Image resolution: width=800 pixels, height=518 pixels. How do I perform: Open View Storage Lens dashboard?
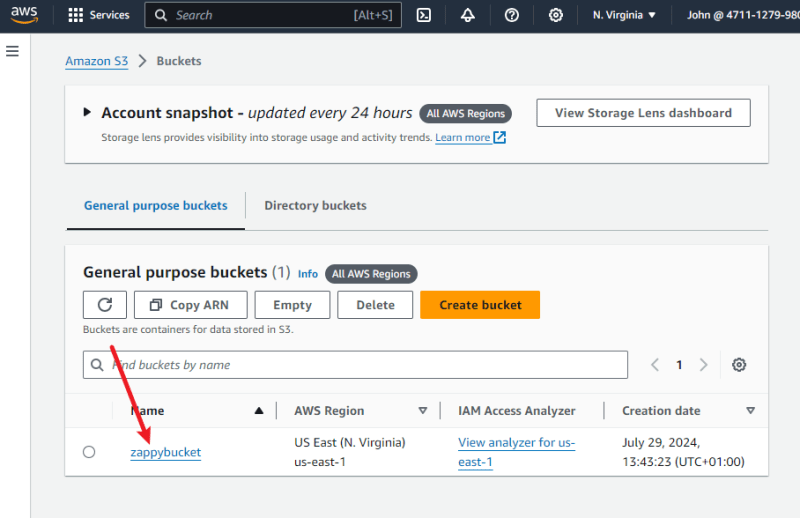tap(643, 113)
